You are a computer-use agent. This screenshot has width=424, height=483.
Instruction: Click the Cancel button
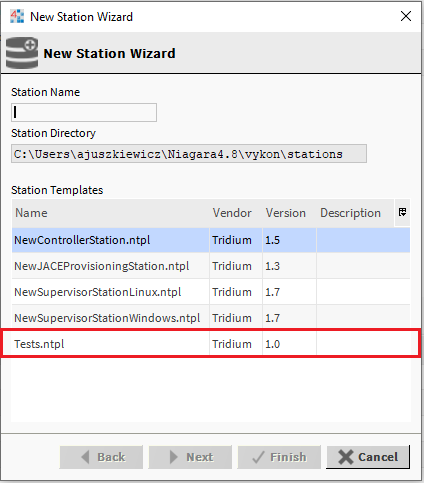coord(368,457)
